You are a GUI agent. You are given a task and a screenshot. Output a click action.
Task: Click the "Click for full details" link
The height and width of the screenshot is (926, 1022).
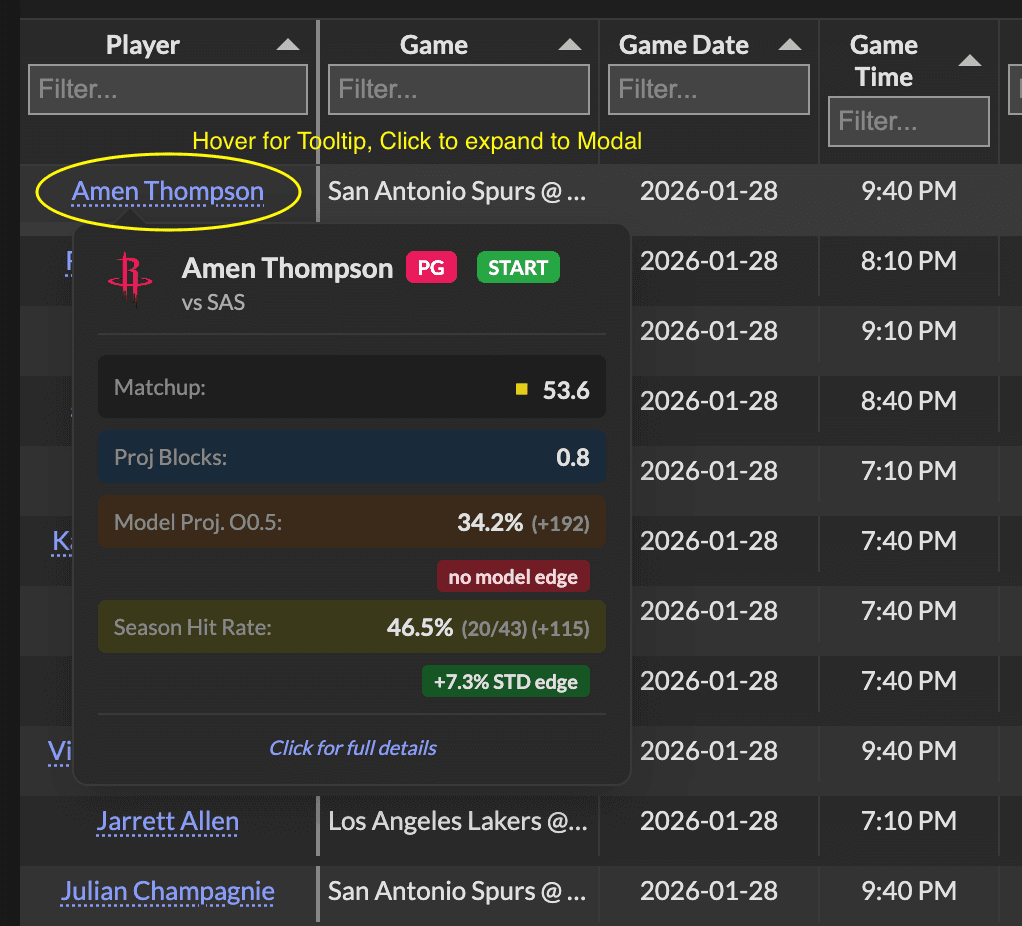(x=352, y=748)
